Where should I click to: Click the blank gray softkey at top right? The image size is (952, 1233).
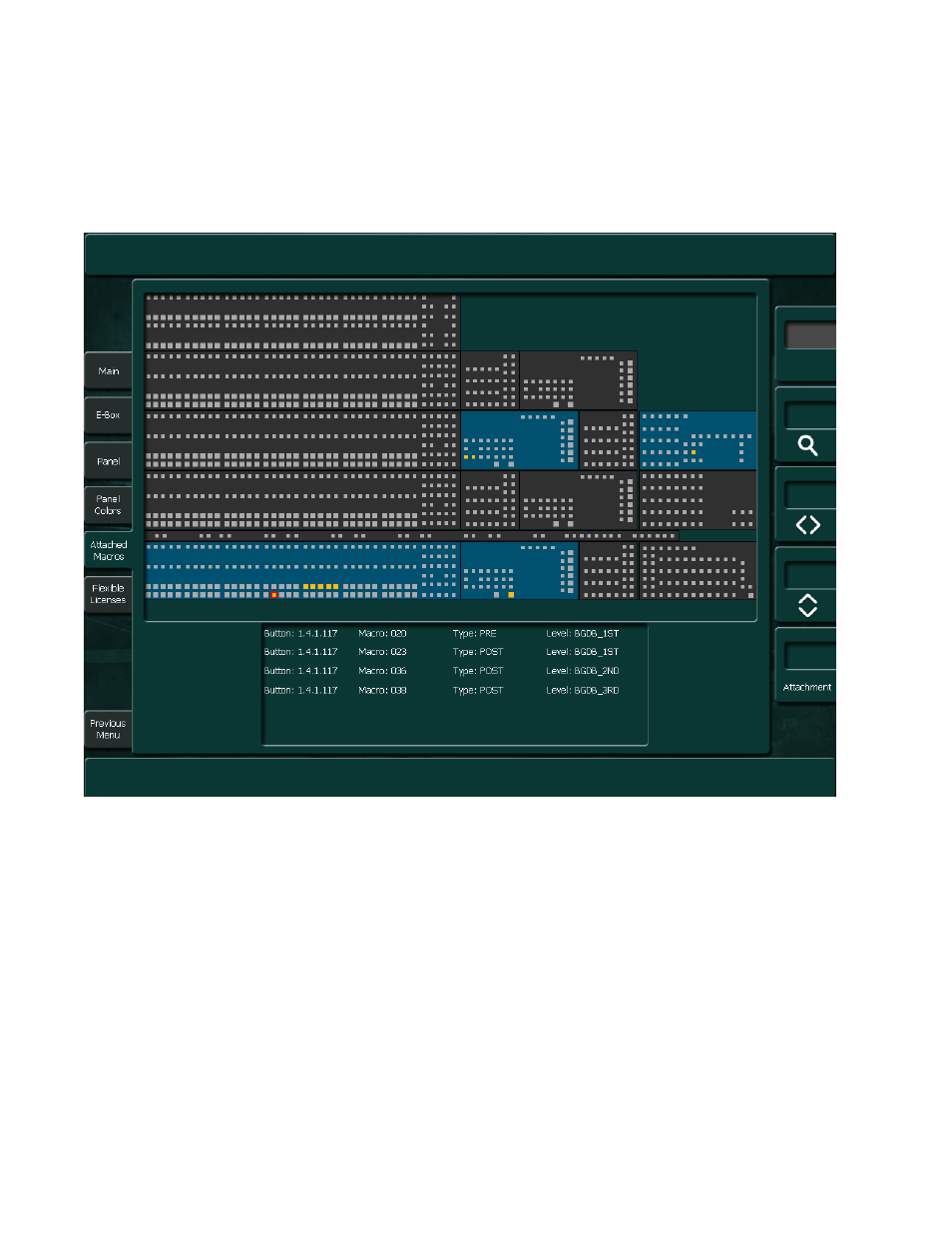pos(809,335)
